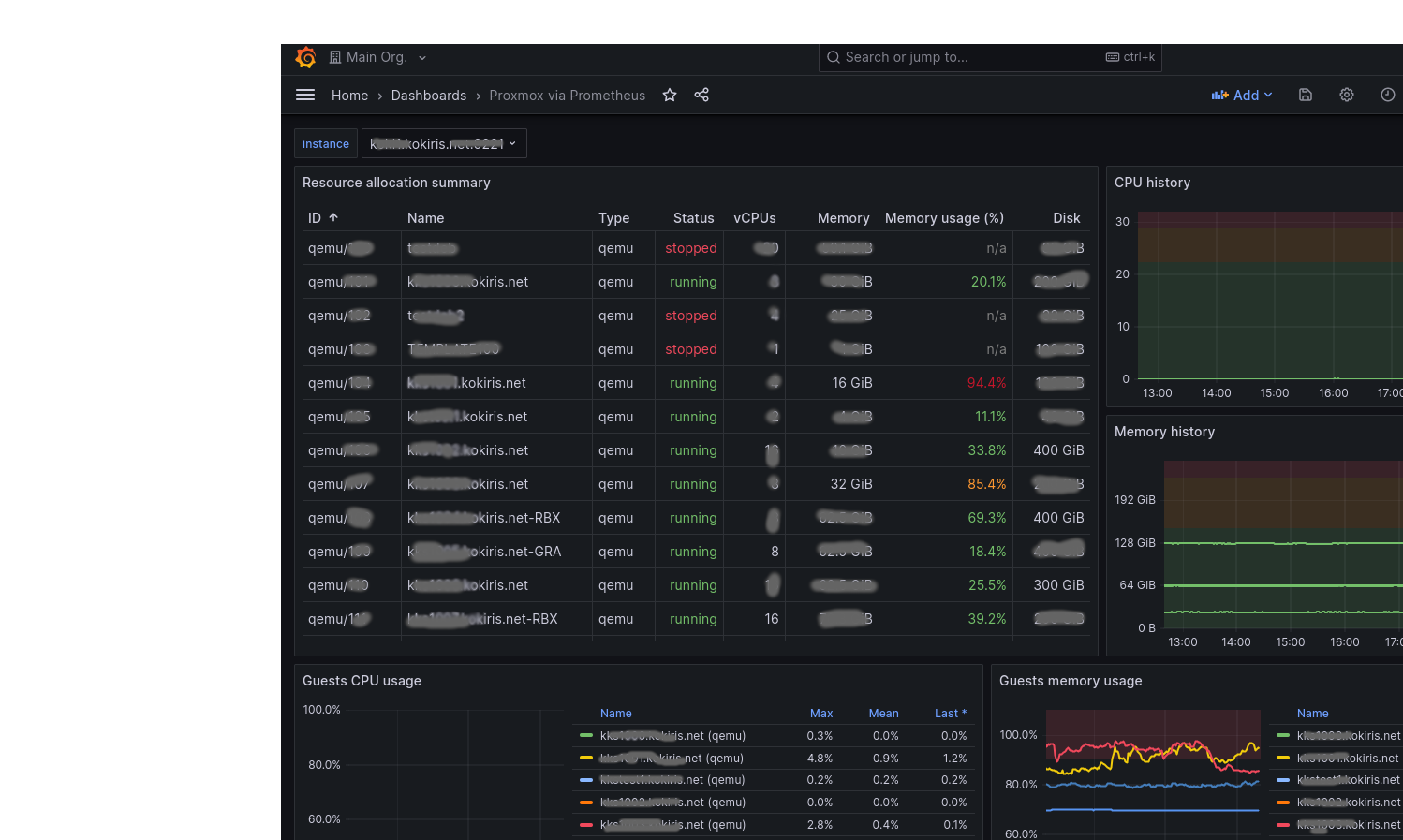
Task: Navigate to Dashboards breadcrumb
Action: pos(429,96)
